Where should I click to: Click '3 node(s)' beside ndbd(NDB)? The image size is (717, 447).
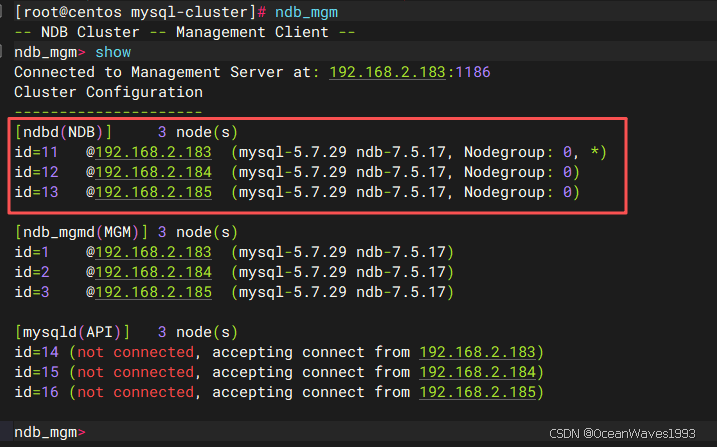point(198,133)
